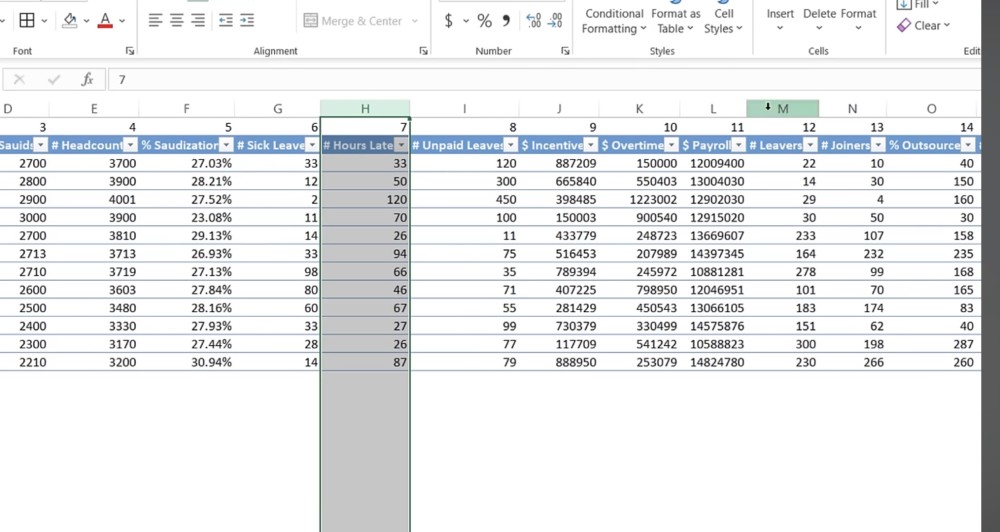Cancel formula bar entry

(19, 80)
